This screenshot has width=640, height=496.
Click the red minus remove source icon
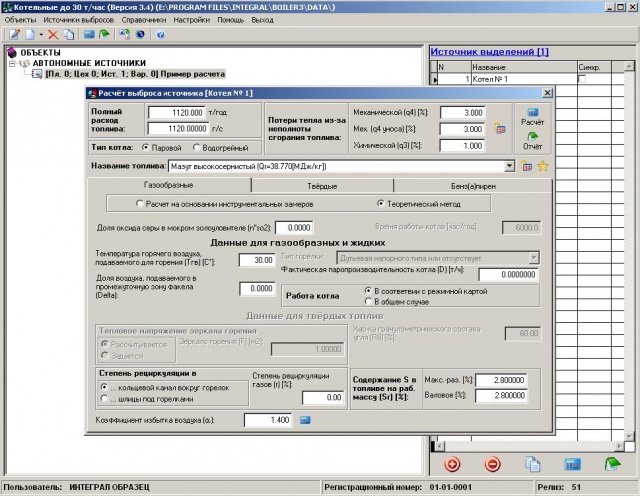(x=492, y=464)
